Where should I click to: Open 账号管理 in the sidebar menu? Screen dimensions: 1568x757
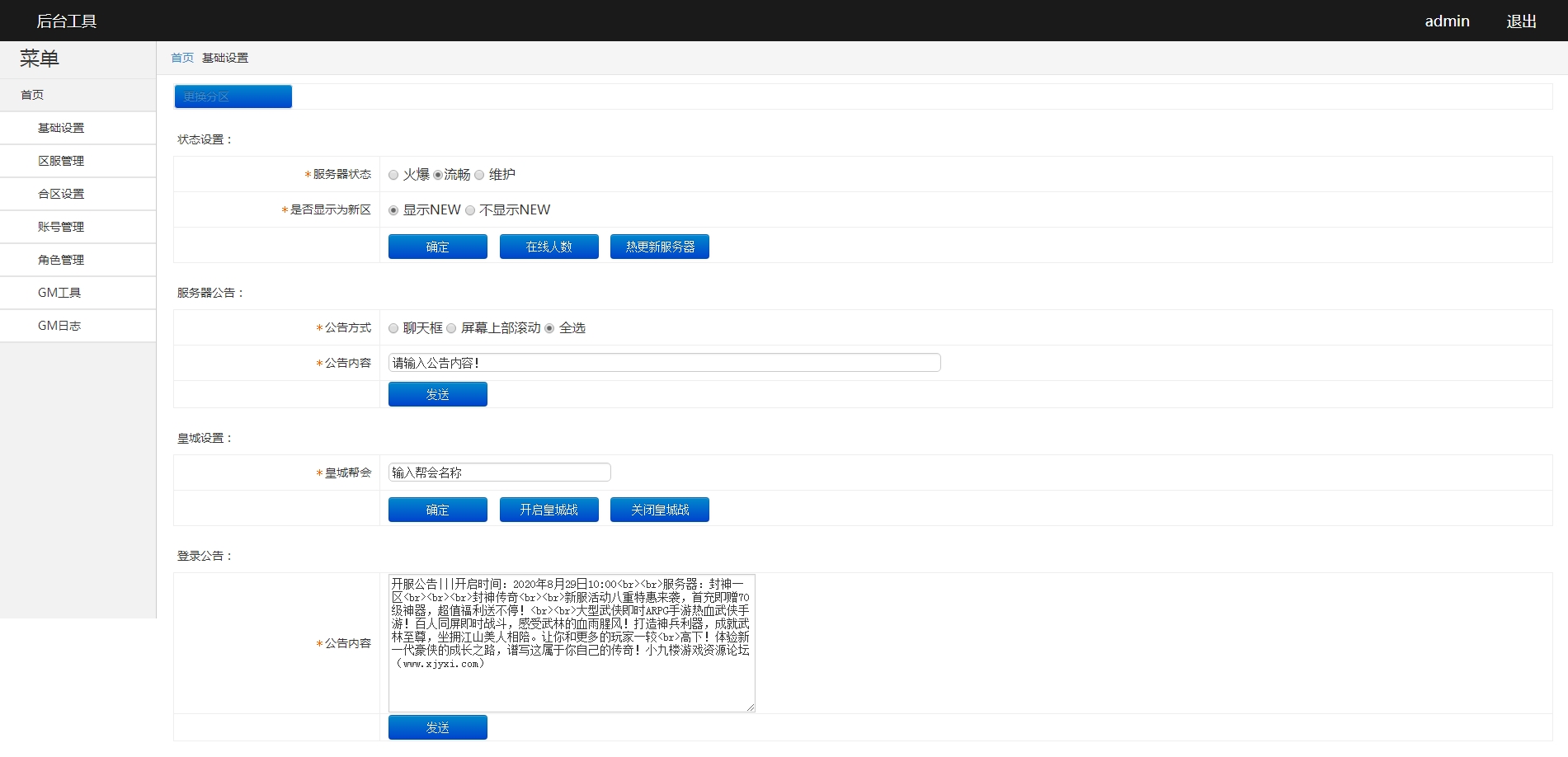tap(78, 227)
